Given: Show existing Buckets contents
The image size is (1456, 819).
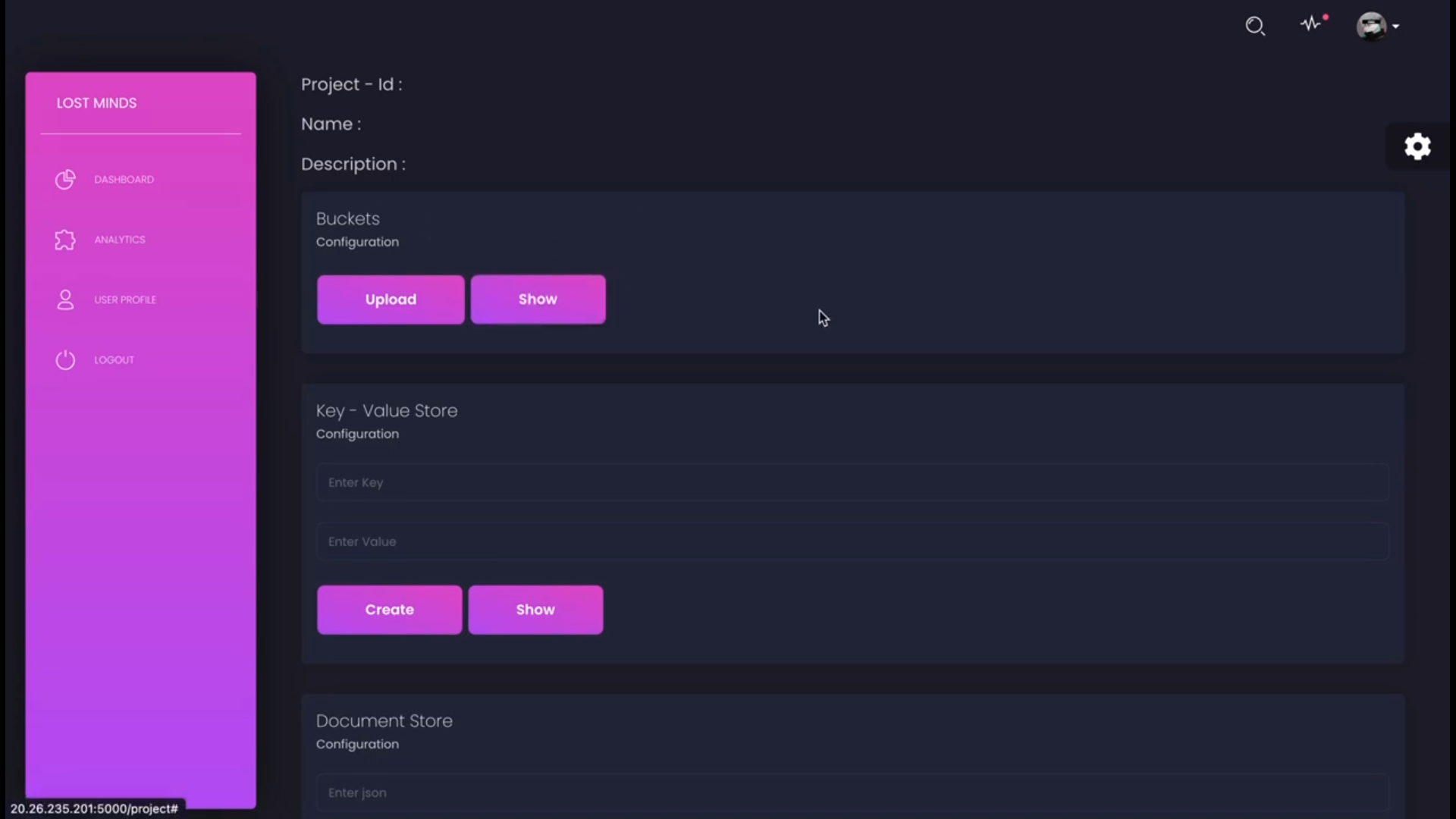Looking at the screenshot, I should pos(538,299).
